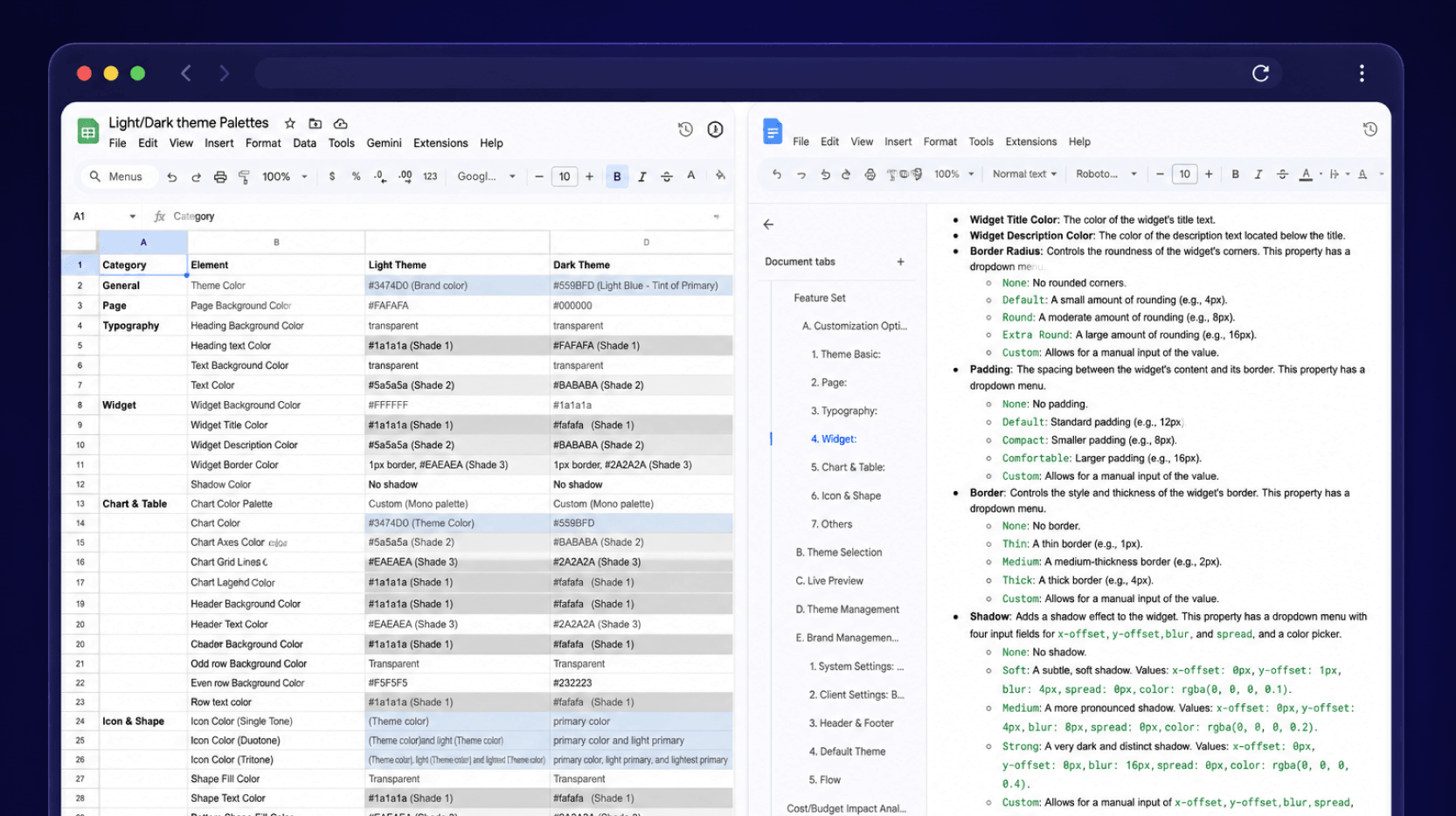
Task: Format as percent in the Sheets toolbar
Action: coord(356,176)
